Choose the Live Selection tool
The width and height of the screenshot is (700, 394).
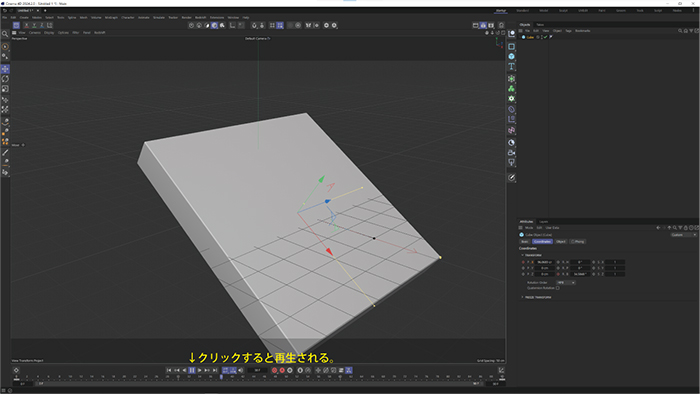[5, 46]
